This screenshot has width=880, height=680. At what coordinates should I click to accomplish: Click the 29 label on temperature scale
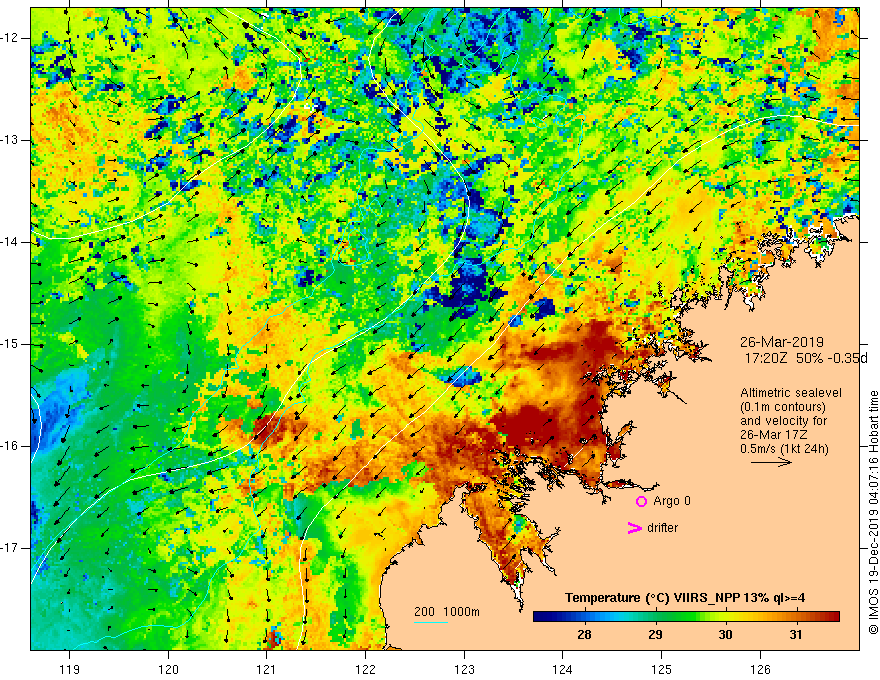pos(655,635)
